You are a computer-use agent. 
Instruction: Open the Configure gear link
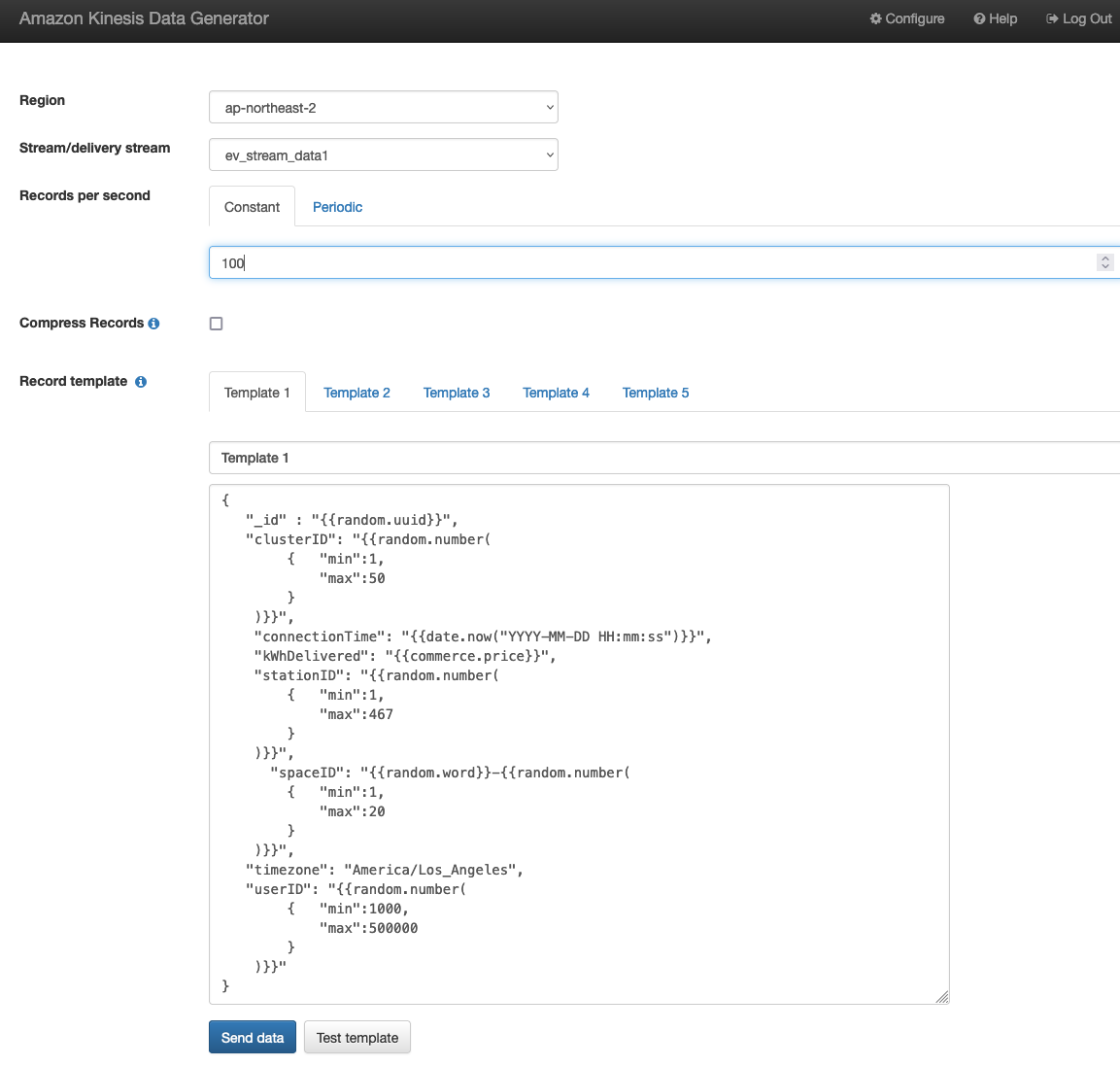point(906,18)
